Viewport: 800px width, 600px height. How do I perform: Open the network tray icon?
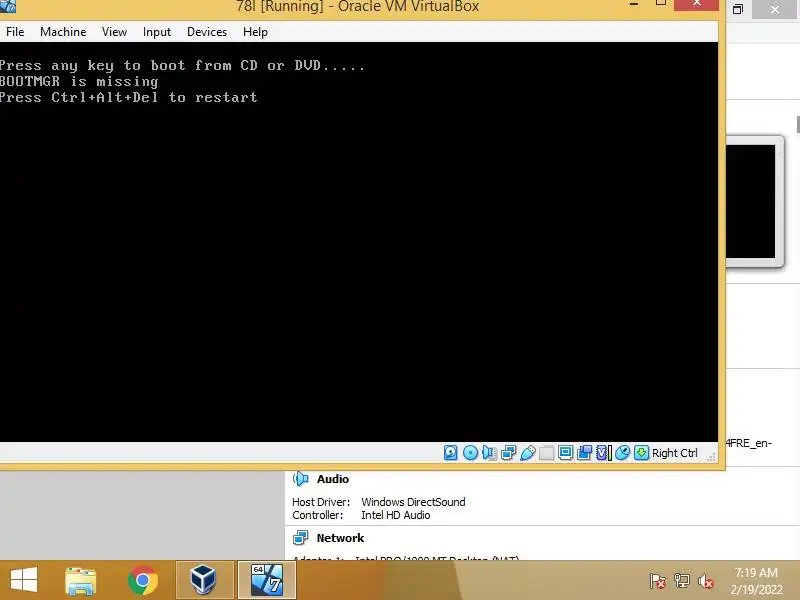point(682,581)
